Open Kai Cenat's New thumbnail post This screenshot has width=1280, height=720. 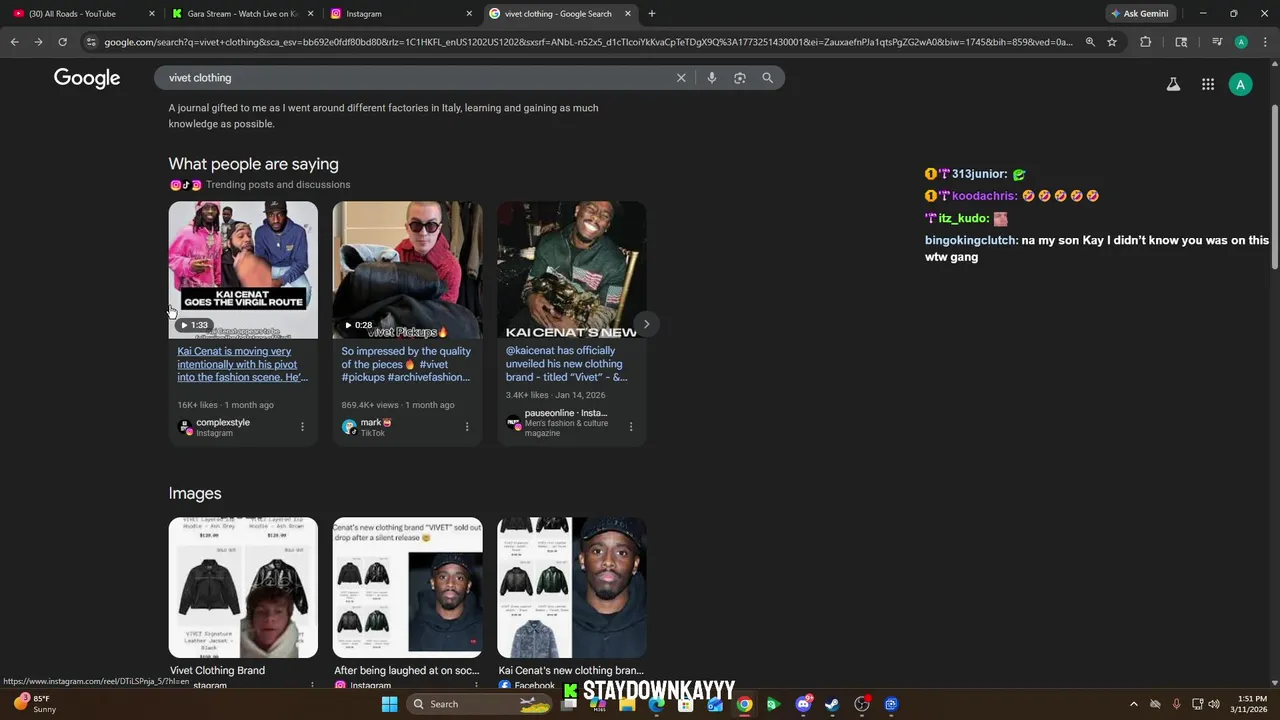571,270
